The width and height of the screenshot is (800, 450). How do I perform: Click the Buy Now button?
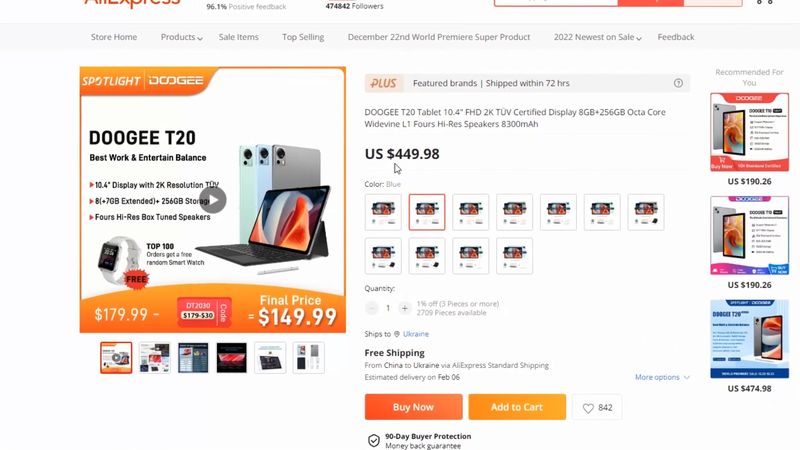(413, 407)
